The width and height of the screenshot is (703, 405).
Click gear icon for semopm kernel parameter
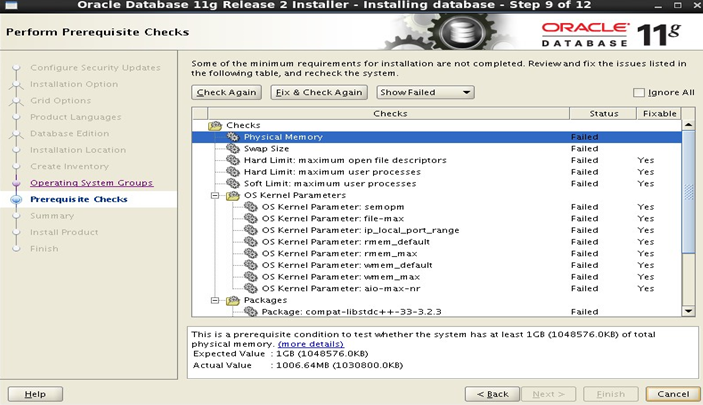point(251,207)
